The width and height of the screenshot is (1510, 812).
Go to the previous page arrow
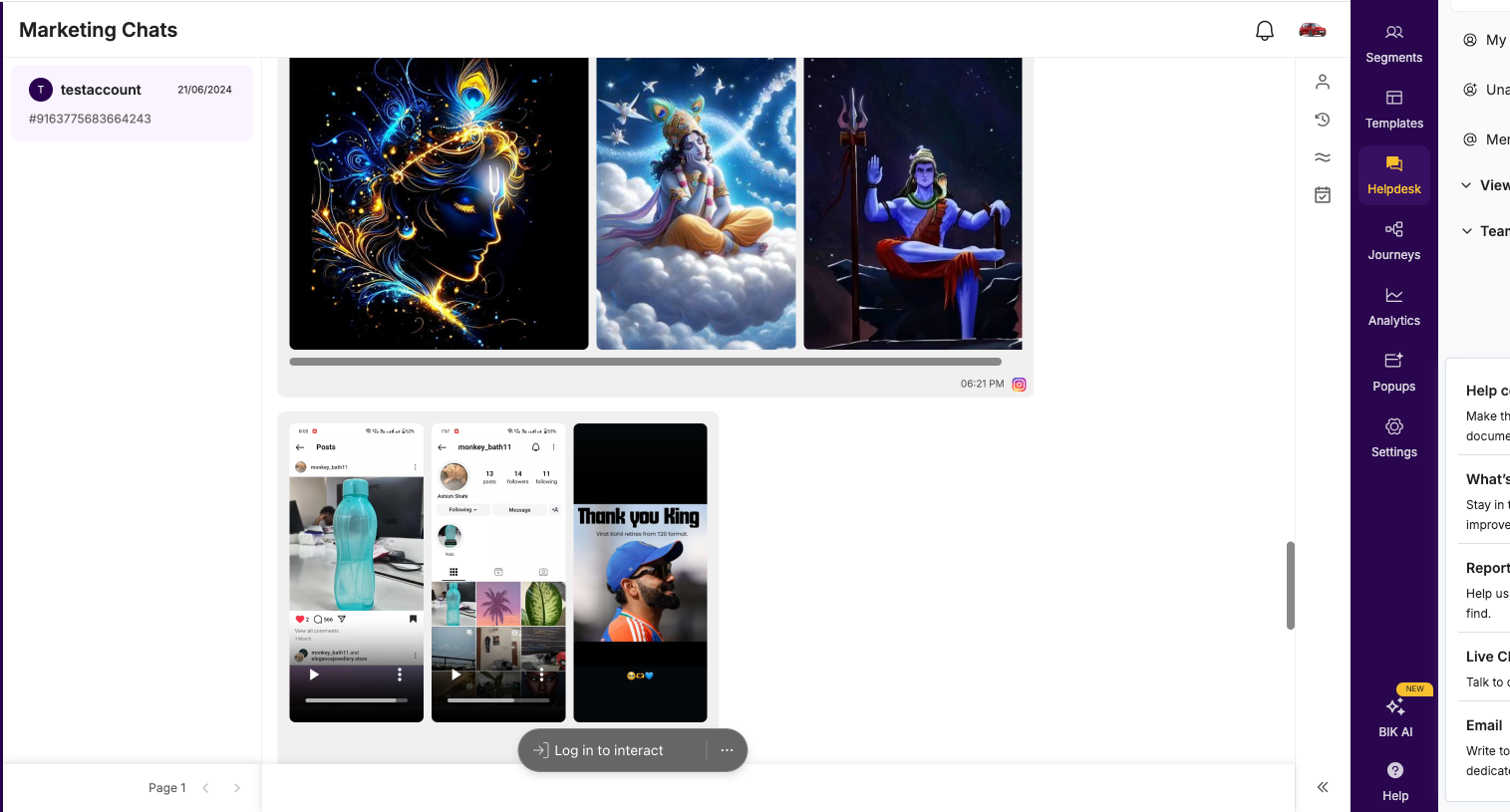[205, 788]
